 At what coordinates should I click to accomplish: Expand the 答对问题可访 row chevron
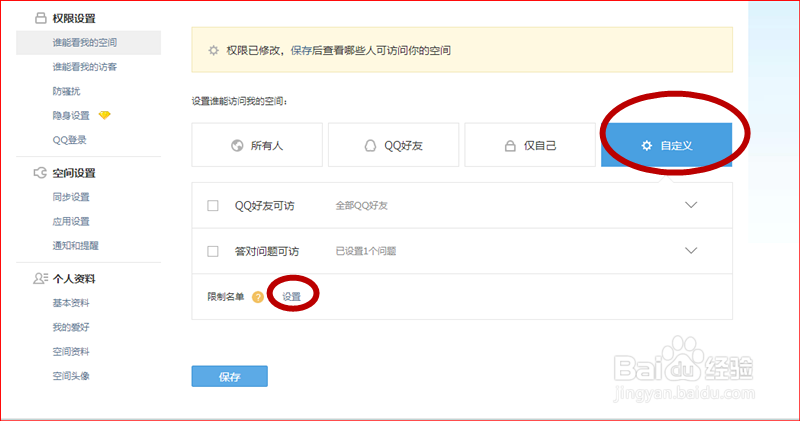[x=691, y=251]
